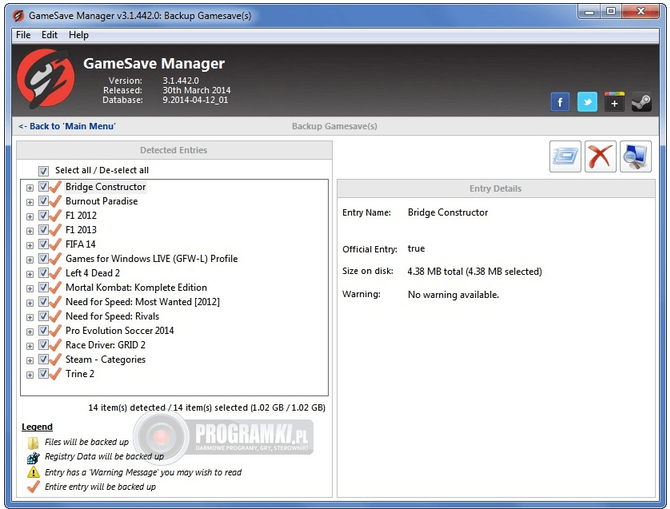Screen dimensions: 670x509
Task: Select the Burnout Paradise entry
Action: click(x=102, y=201)
